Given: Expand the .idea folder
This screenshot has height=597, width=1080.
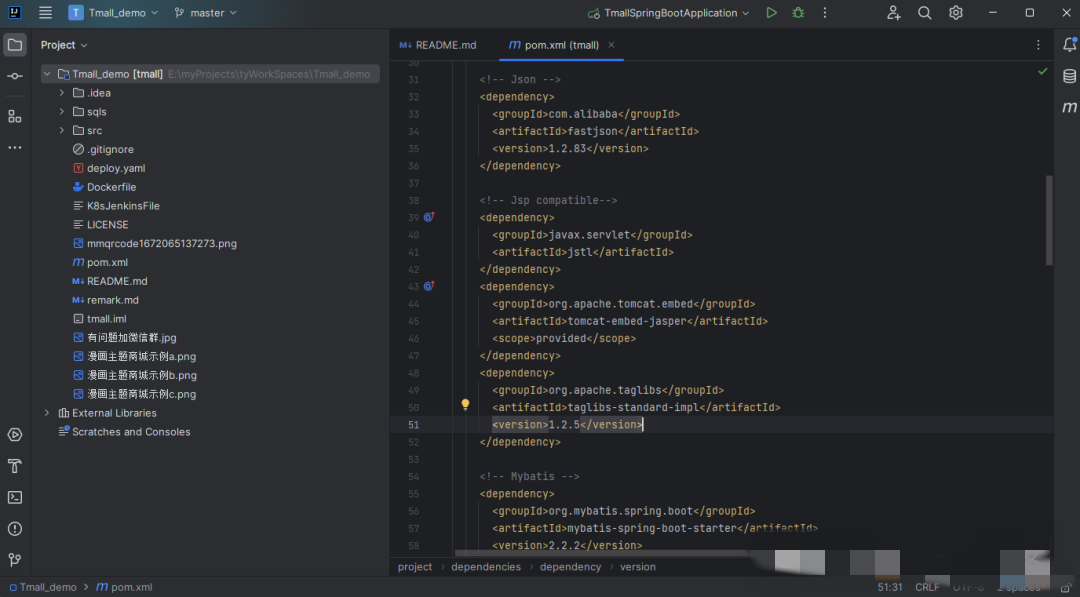Looking at the screenshot, I should [x=62, y=93].
